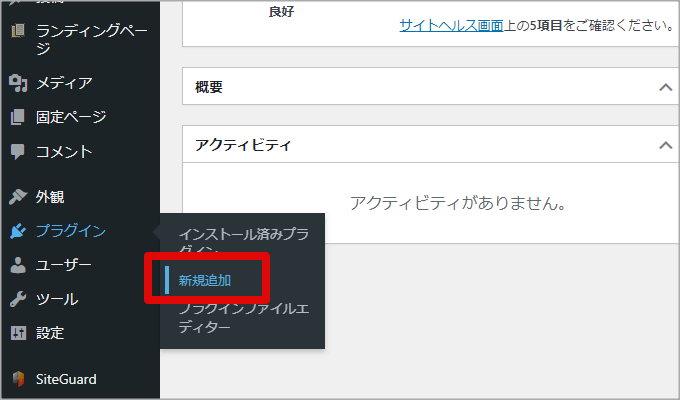Collapse the 概要 panel arrow
This screenshot has width=680, height=400.
pos(666,87)
